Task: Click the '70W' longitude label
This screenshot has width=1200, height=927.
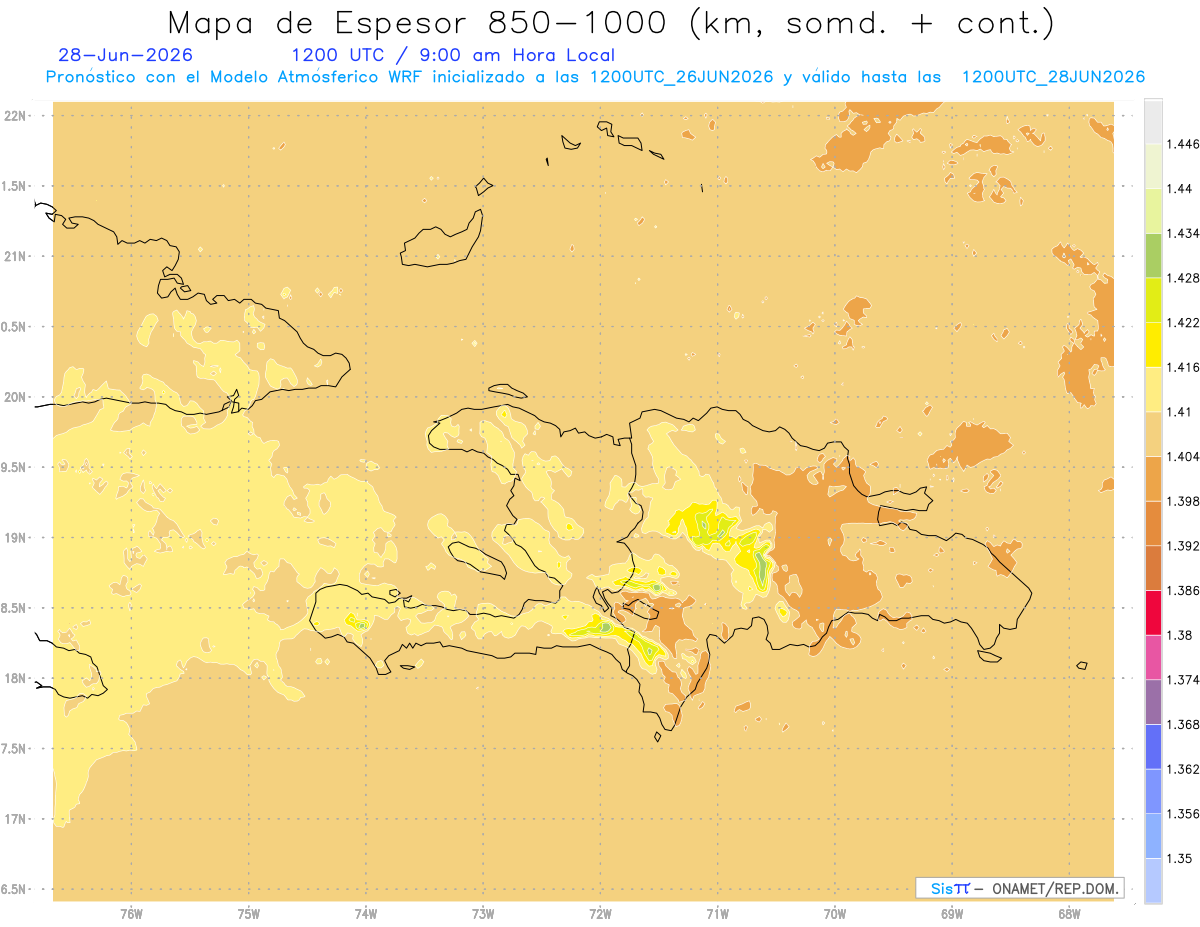Action: [834, 913]
